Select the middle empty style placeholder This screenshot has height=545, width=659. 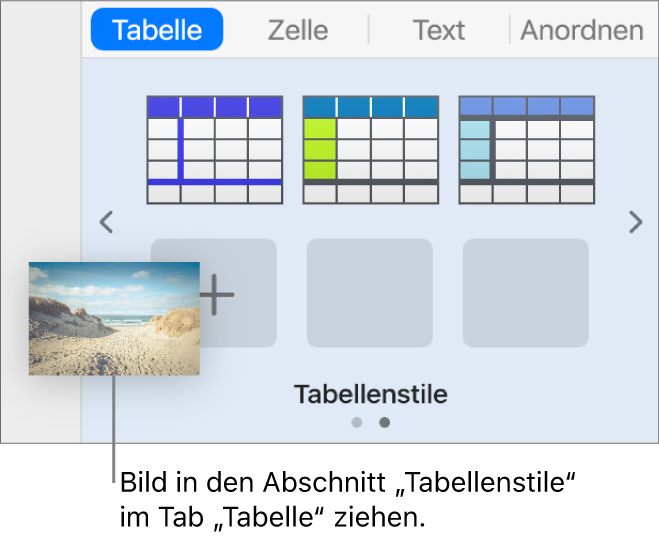pyautogui.click(x=370, y=293)
